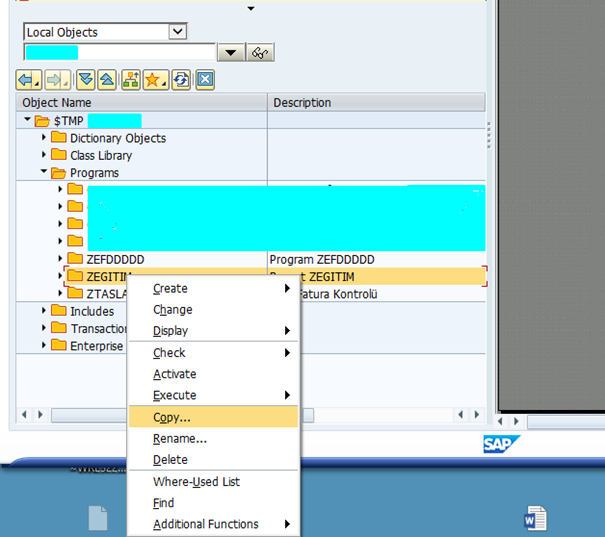This screenshot has height=537, width=605.
Task: Open the Word document icon on taskbar
Action: (535, 518)
